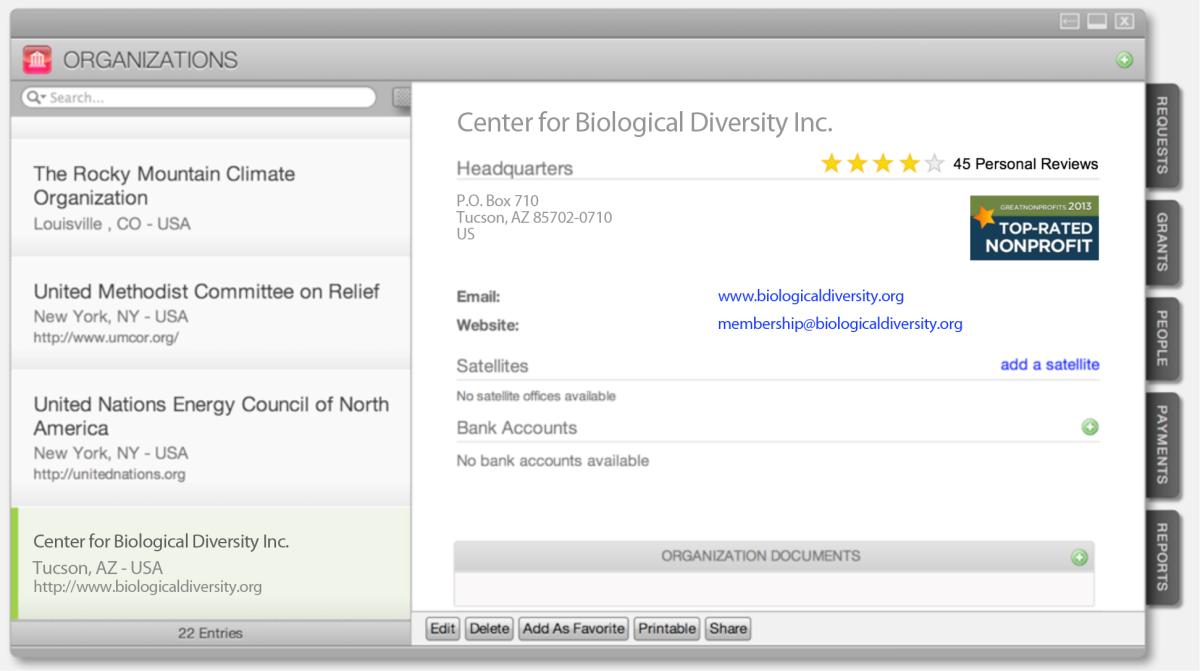
Task: Click the Satellites section heading
Action: point(493,366)
